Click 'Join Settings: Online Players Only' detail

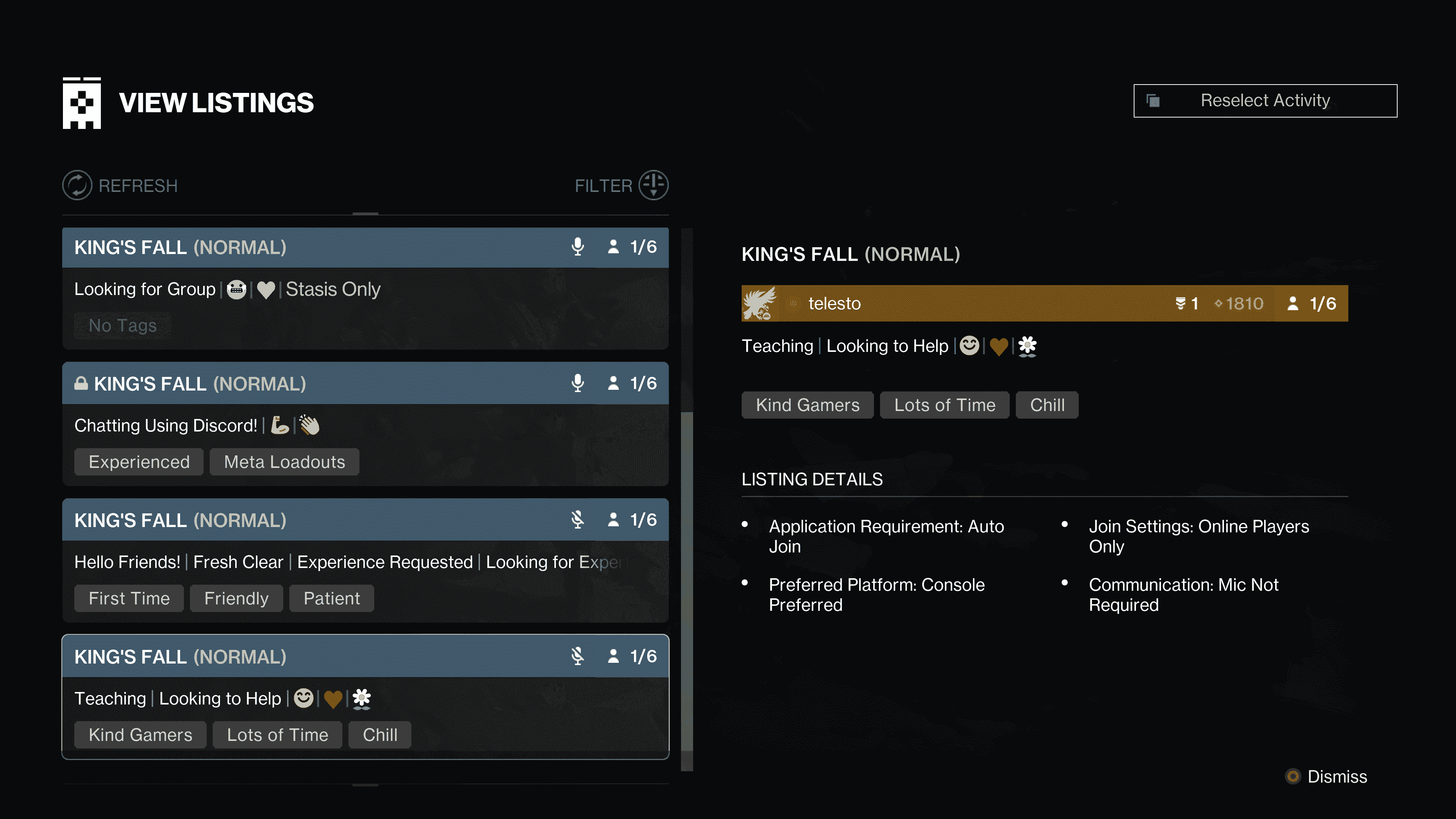[x=1199, y=537]
